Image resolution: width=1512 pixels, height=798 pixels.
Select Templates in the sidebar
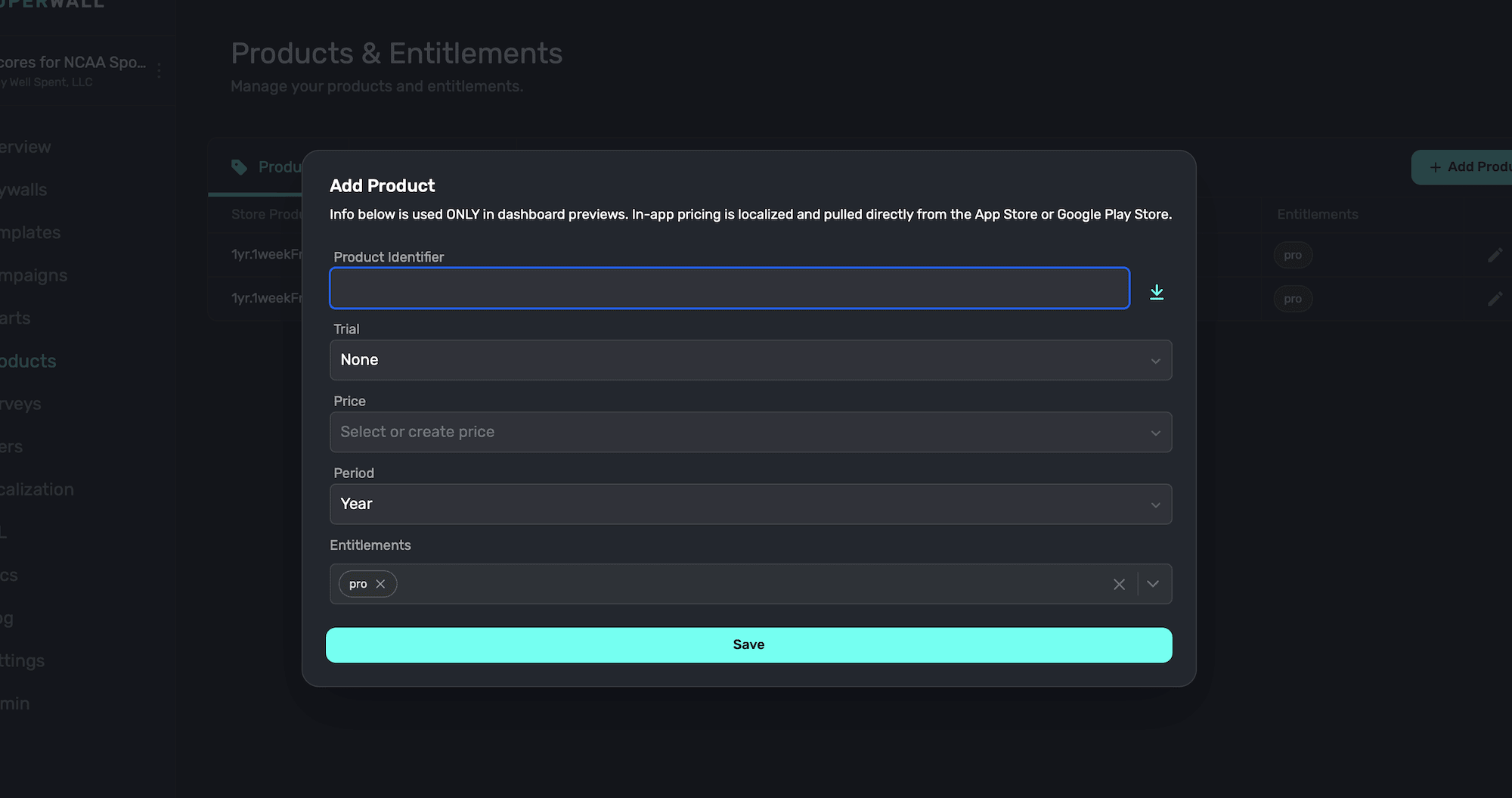coord(30,232)
